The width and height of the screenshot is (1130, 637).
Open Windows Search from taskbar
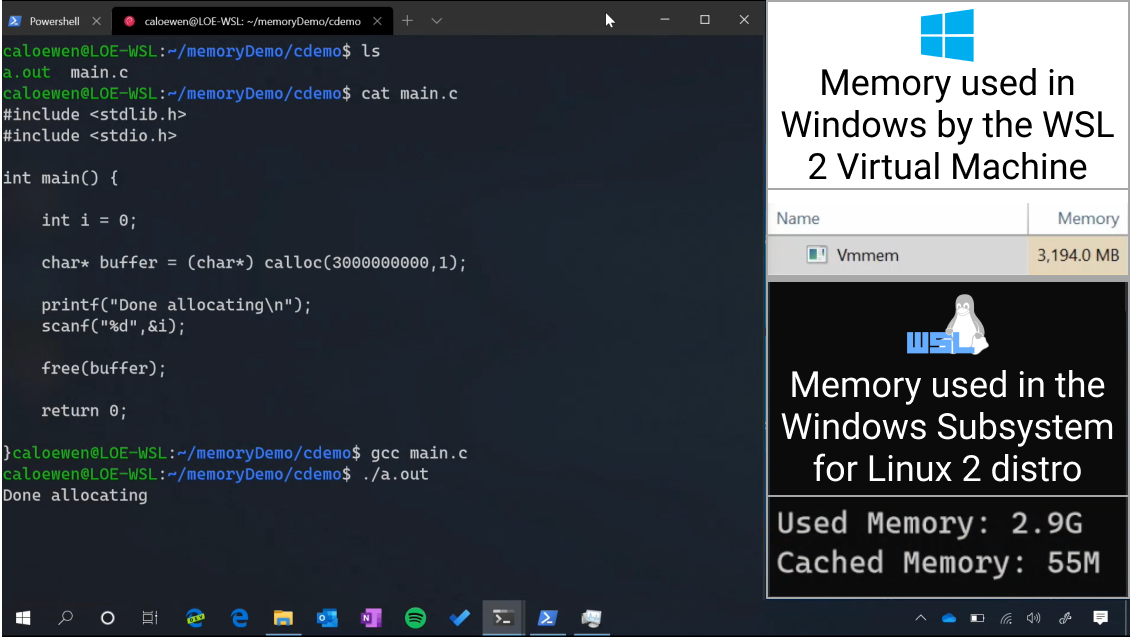click(66, 618)
